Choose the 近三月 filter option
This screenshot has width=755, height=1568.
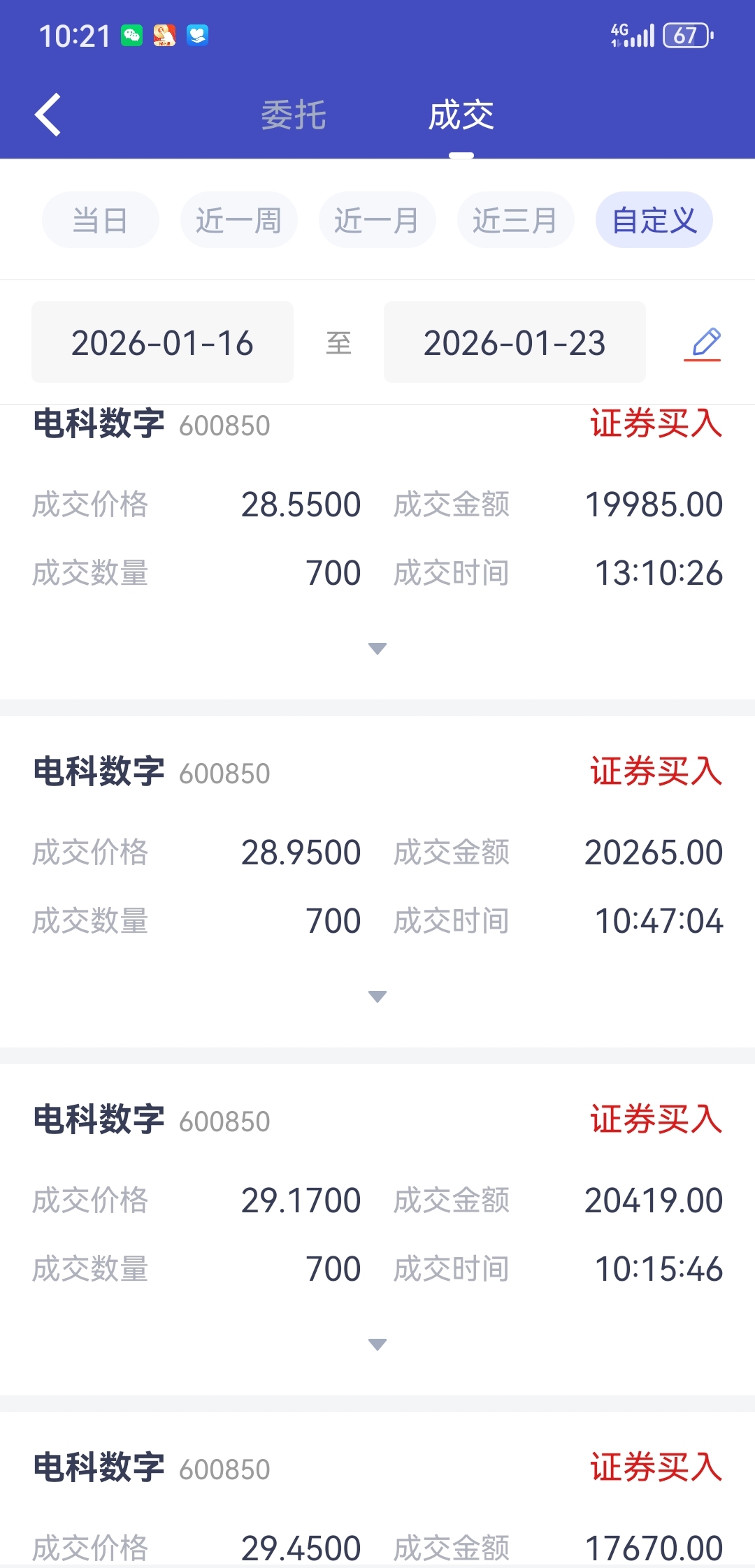[x=516, y=220]
